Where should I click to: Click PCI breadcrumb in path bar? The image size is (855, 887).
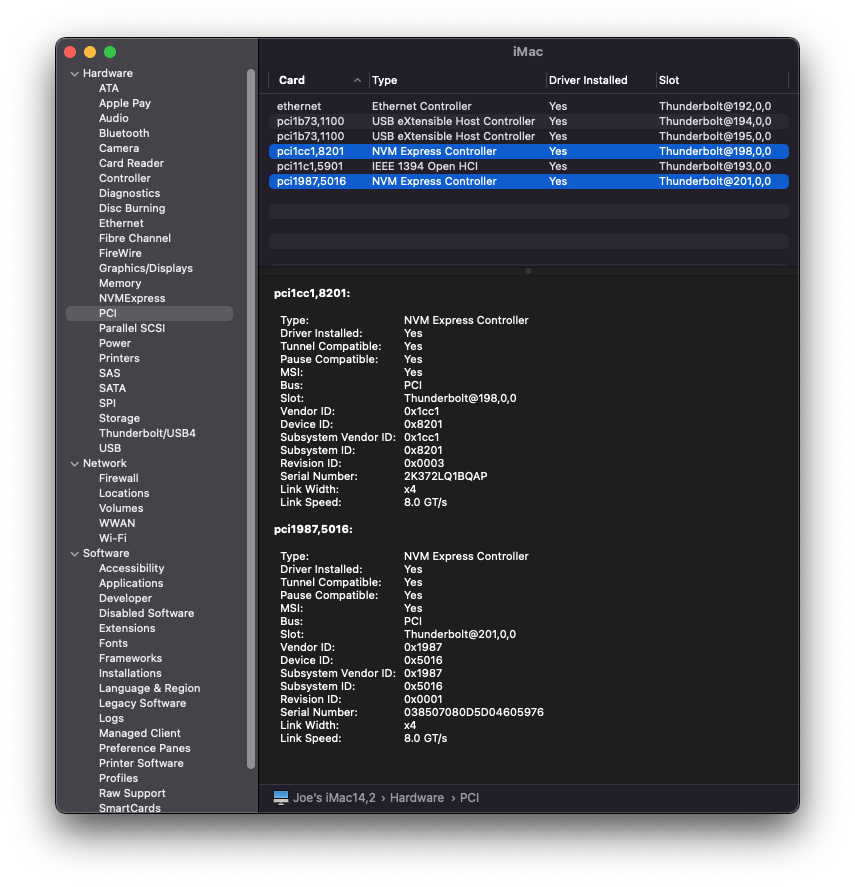[x=469, y=798]
